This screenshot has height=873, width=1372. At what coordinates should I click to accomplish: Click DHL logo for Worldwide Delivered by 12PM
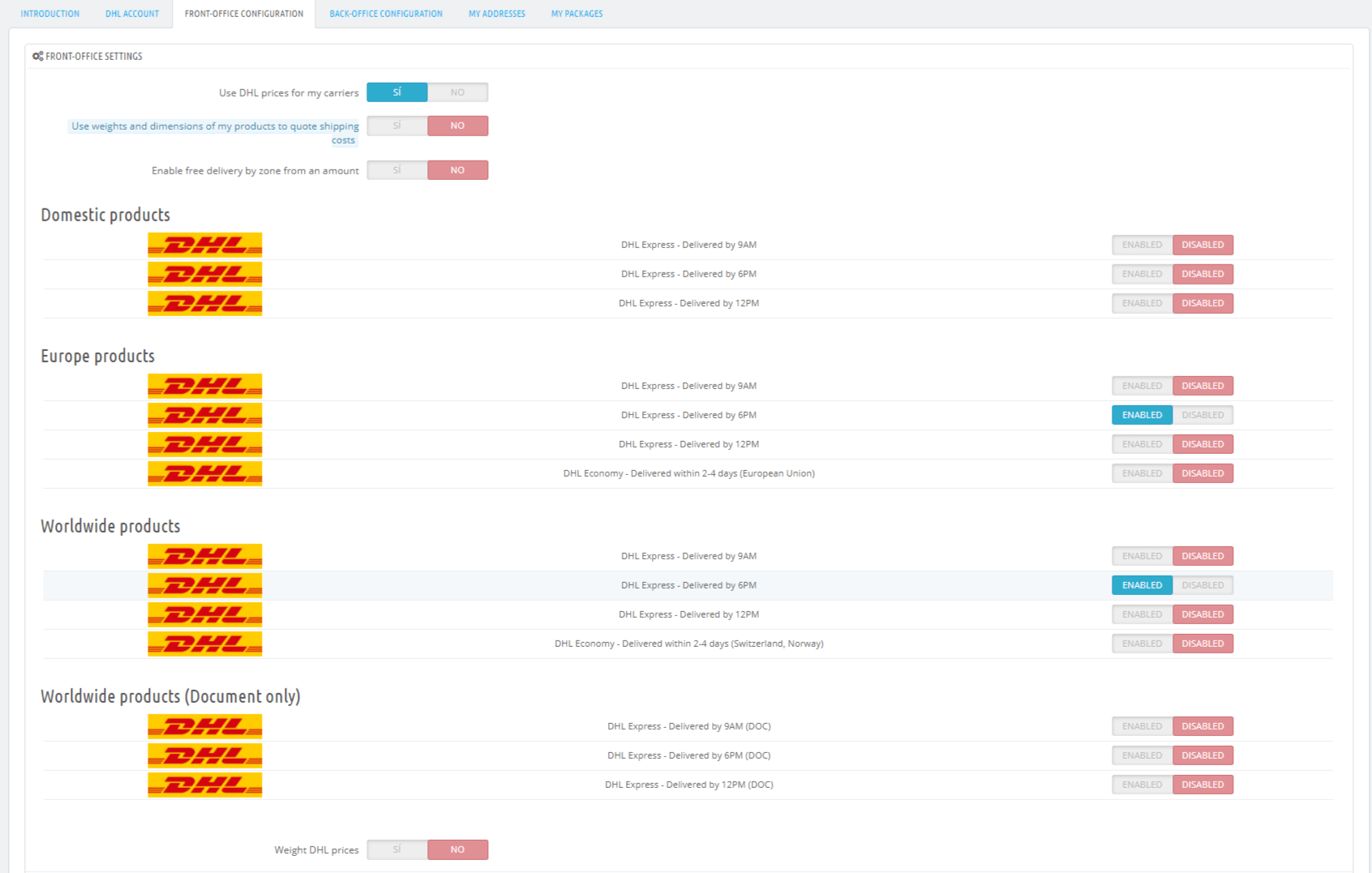[204, 614]
